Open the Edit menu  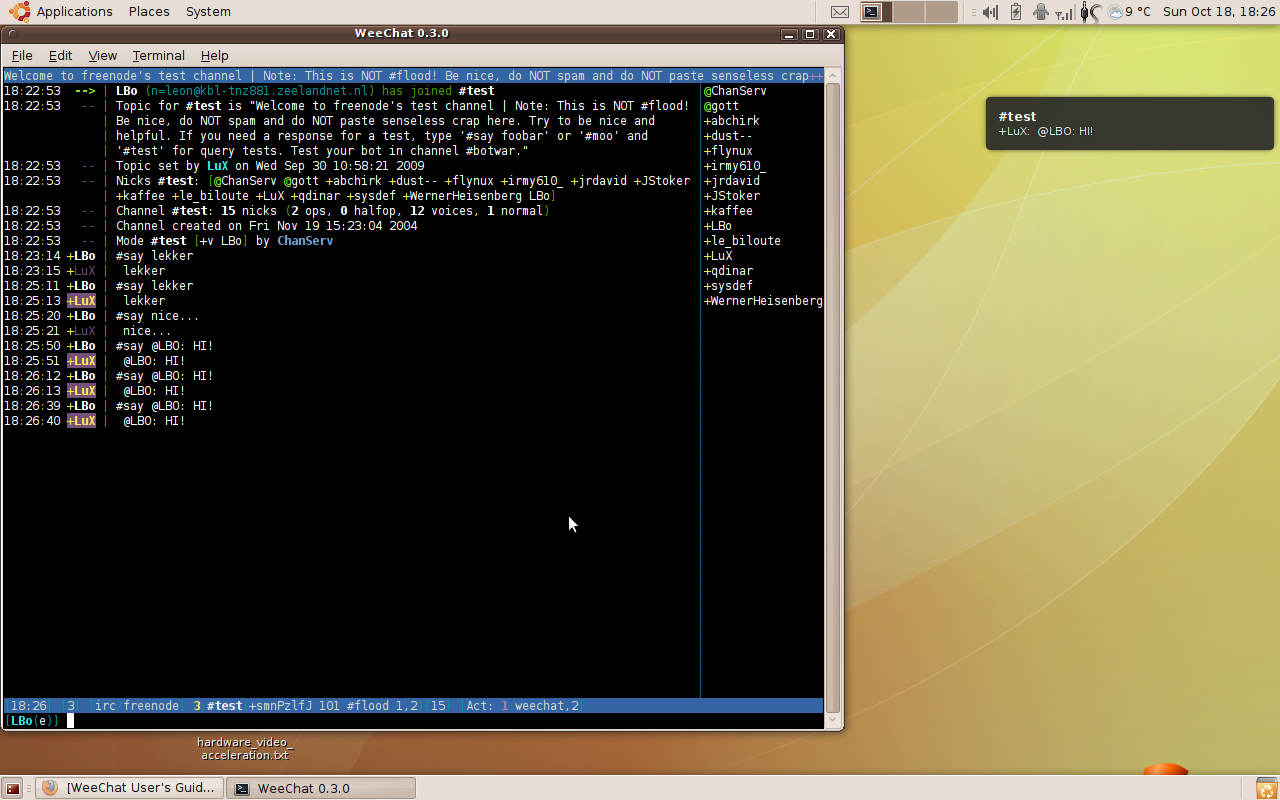pyautogui.click(x=61, y=56)
